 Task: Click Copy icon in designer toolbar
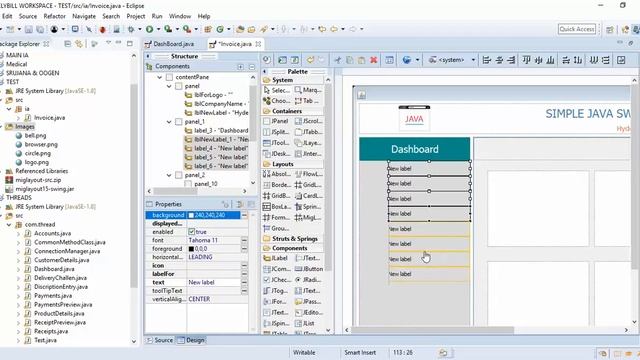click(350, 60)
